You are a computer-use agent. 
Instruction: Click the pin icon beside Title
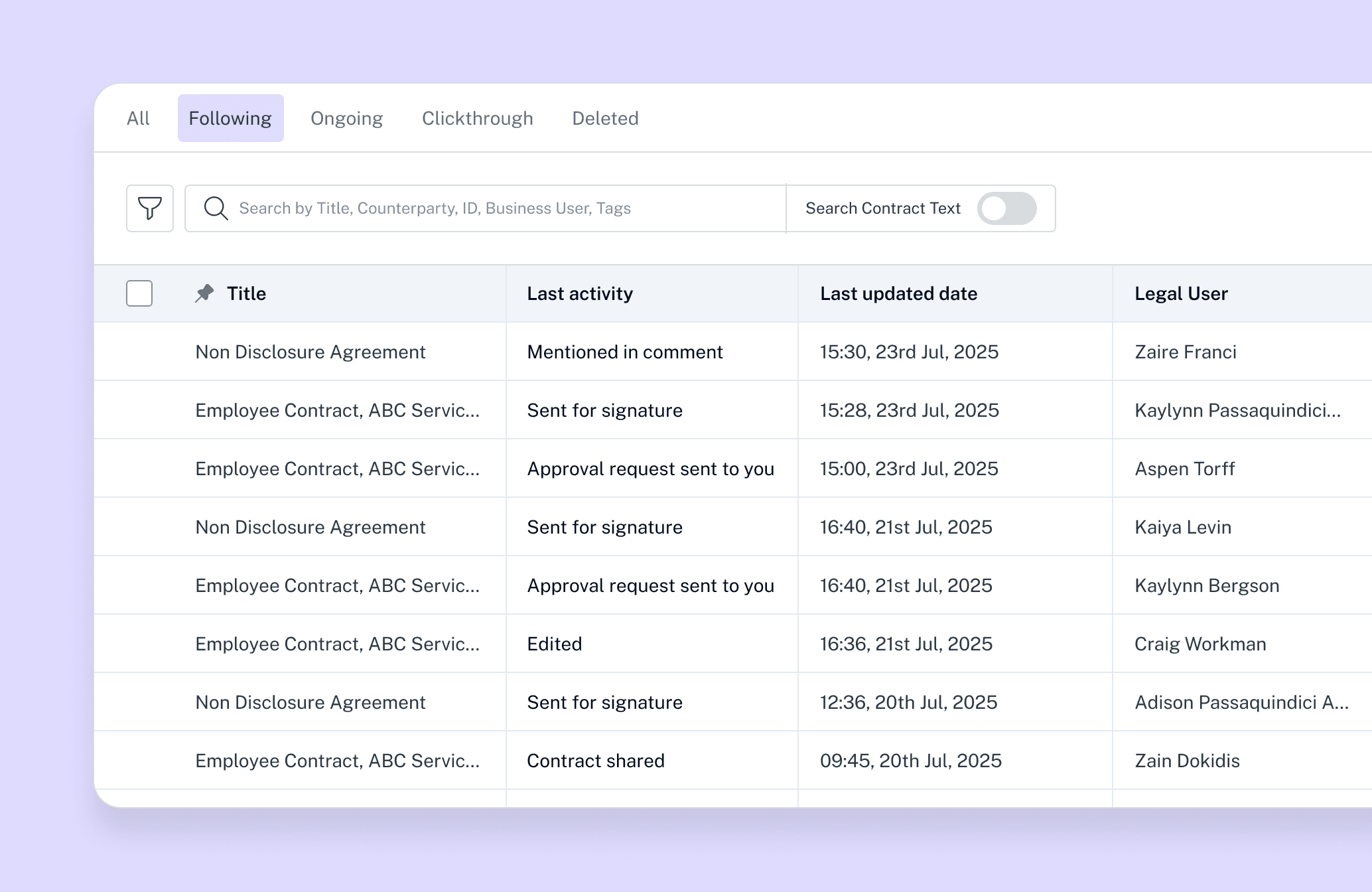[204, 293]
